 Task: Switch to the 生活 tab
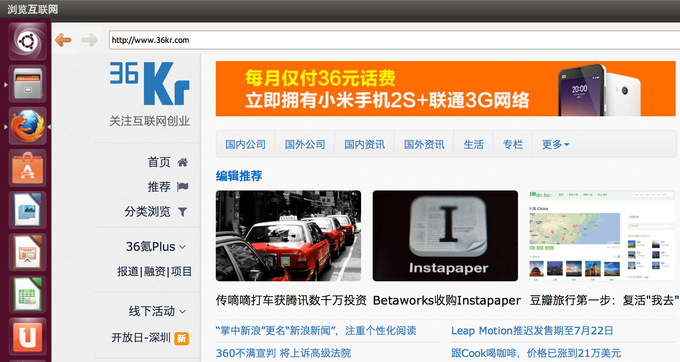click(473, 144)
